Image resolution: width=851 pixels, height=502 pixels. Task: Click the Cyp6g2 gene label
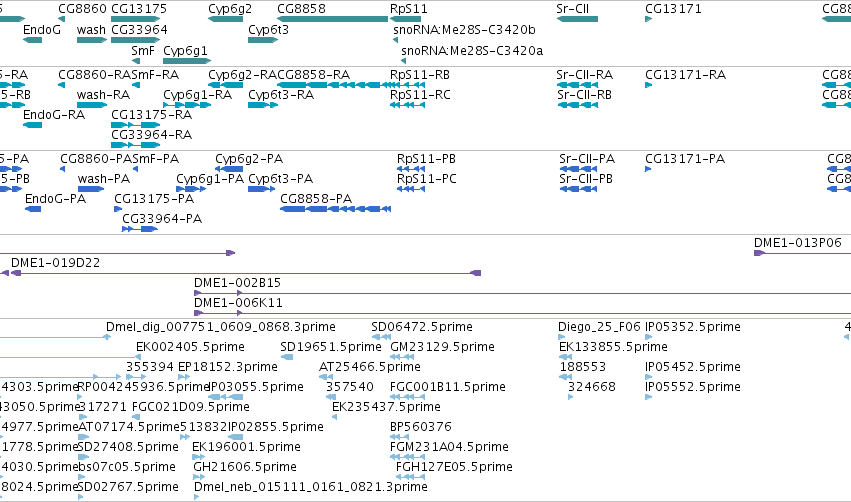tap(230, 9)
